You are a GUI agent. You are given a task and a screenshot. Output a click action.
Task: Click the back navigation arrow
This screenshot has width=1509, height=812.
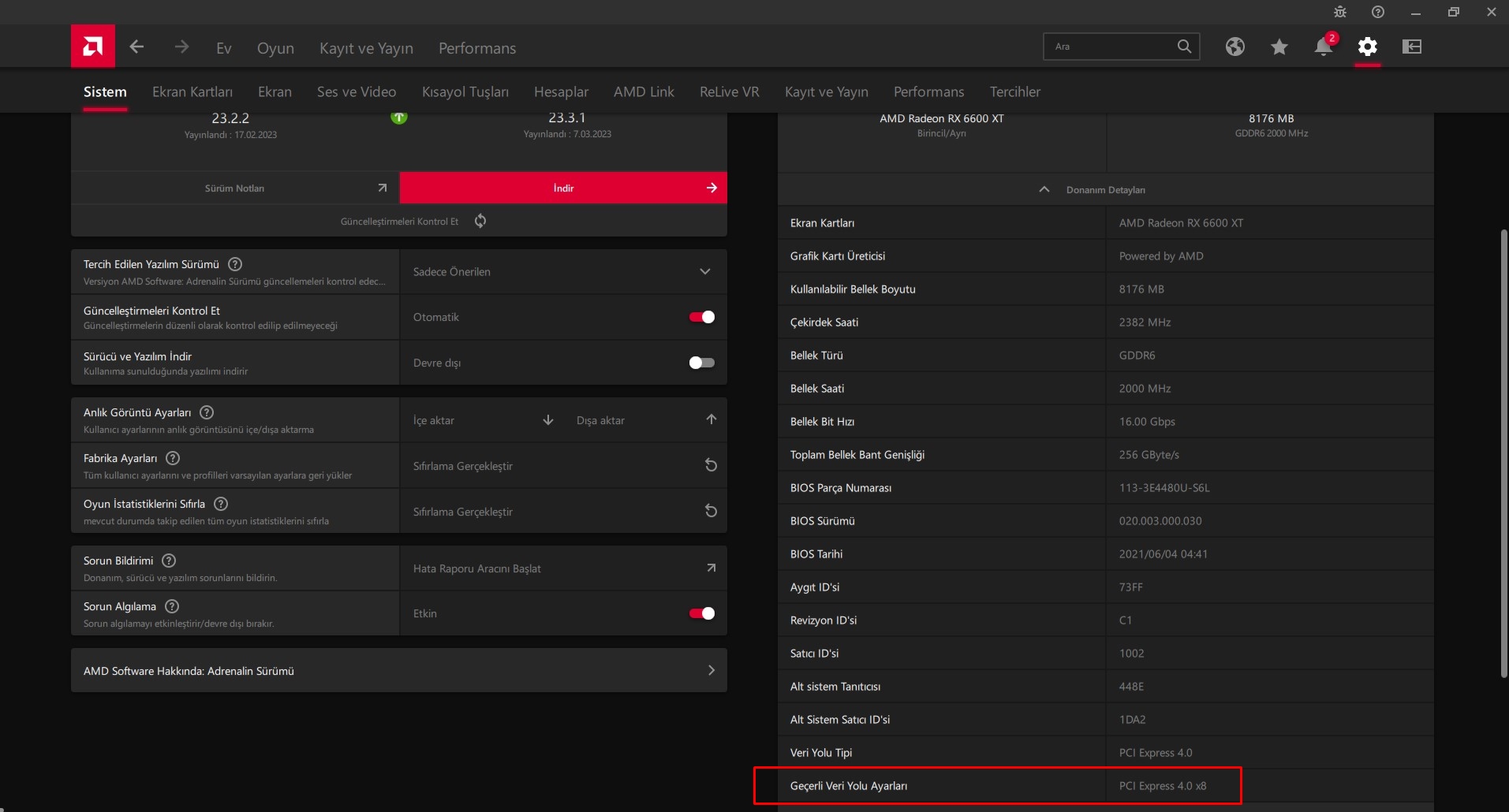coord(136,47)
